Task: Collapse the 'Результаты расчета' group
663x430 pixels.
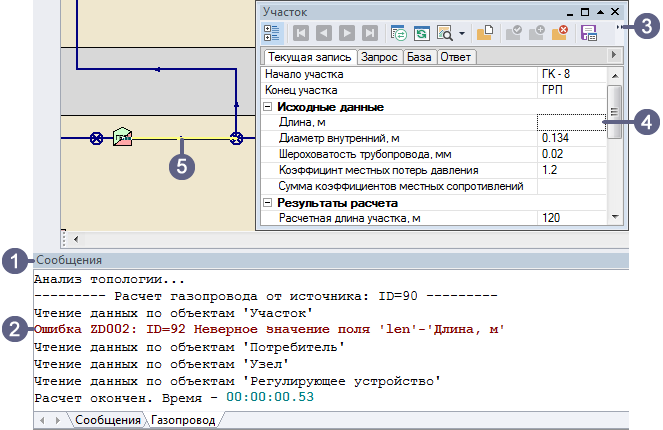Action: coord(268,203)
